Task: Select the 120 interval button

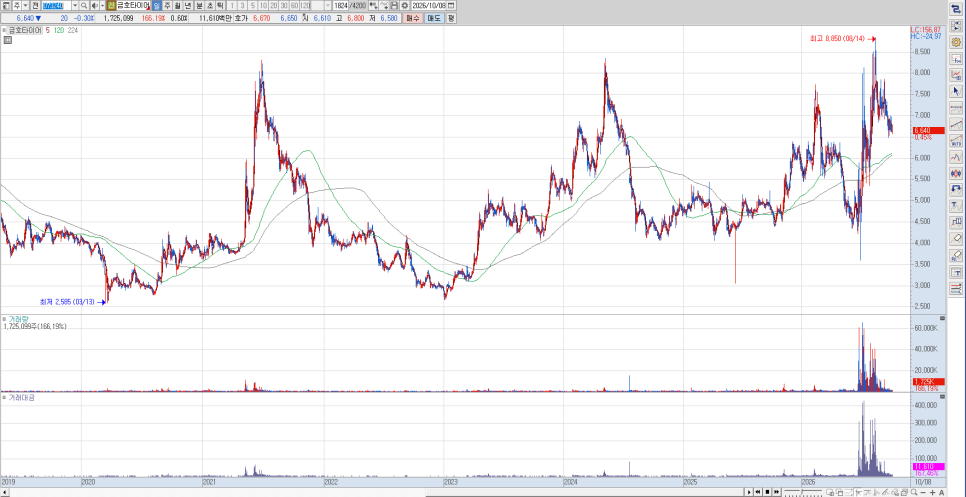Action: click(305, 5)
